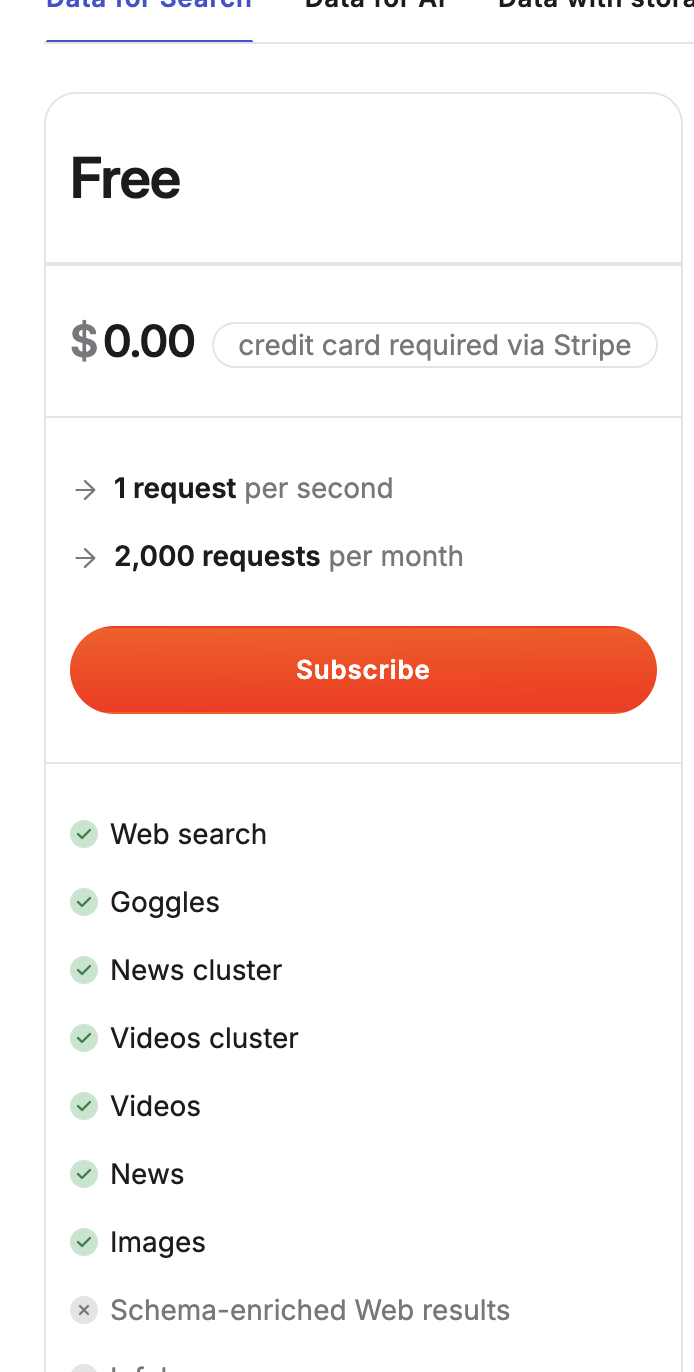The height and width of the screenshot is (1372, 694).
Task: Click the Images checkmark icon
Action: coord(84,1242)
